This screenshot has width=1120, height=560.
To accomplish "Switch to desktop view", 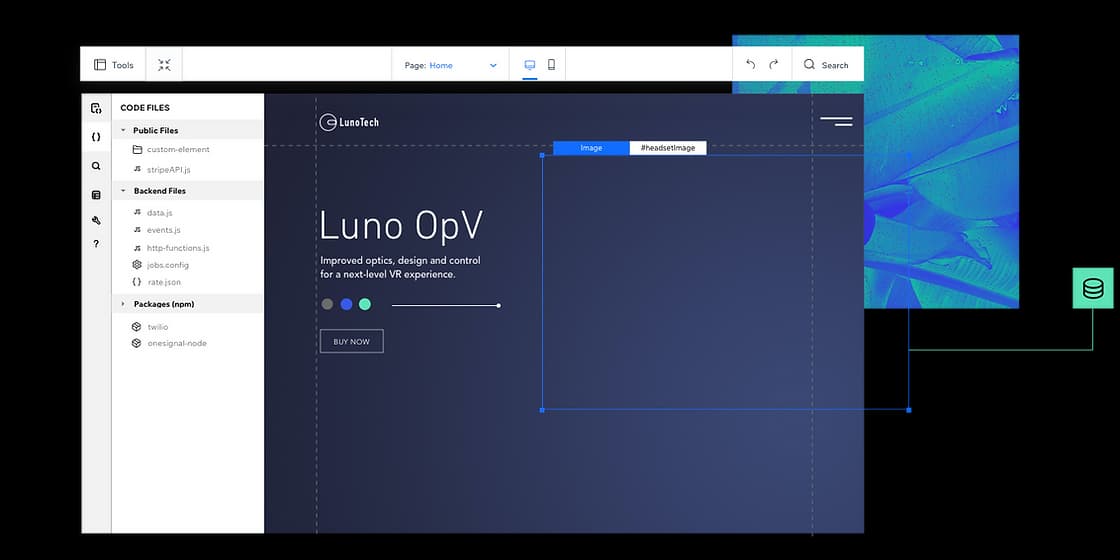I will coord(529,65).
